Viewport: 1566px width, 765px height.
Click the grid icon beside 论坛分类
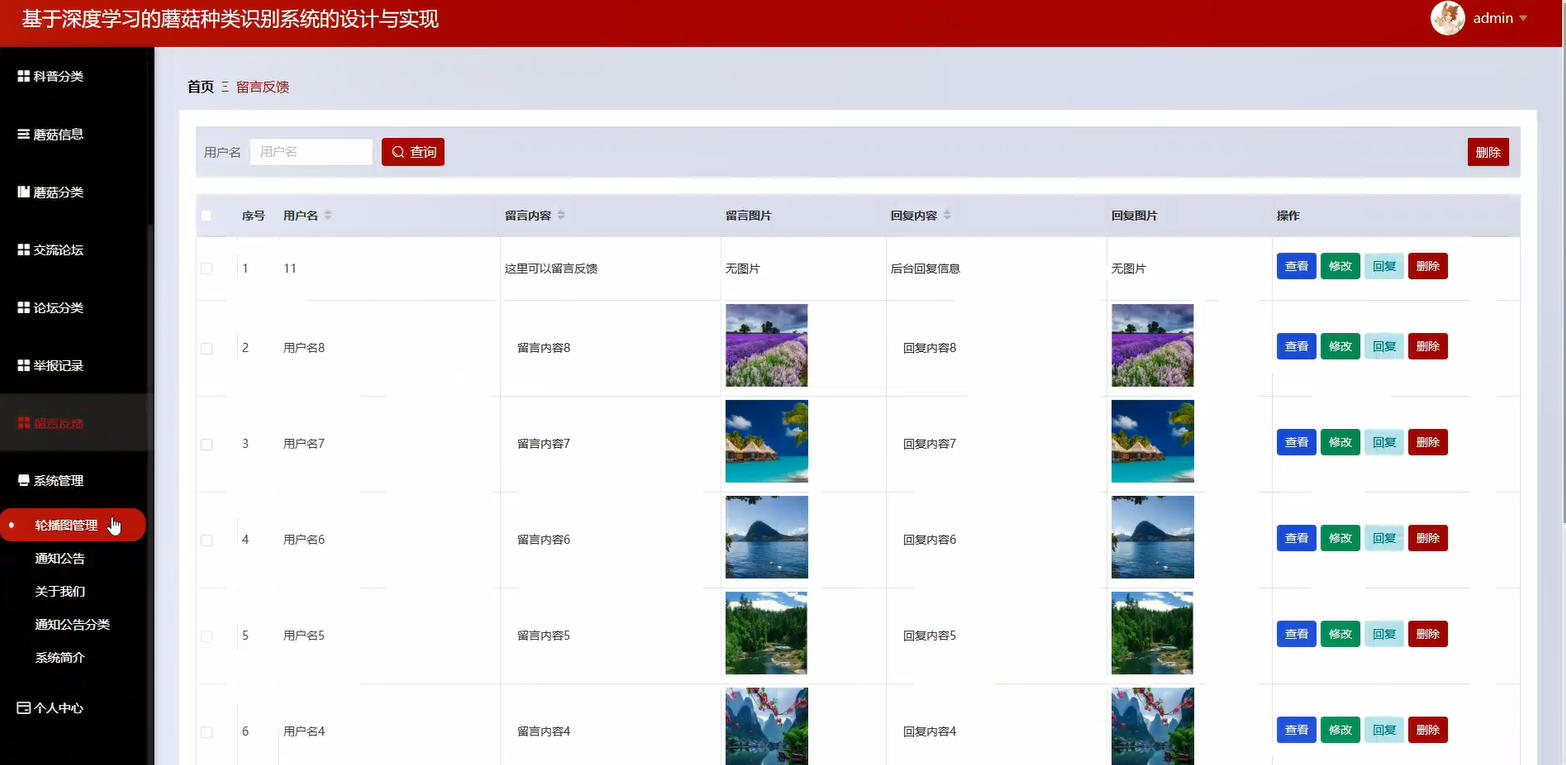coord(24,307)
